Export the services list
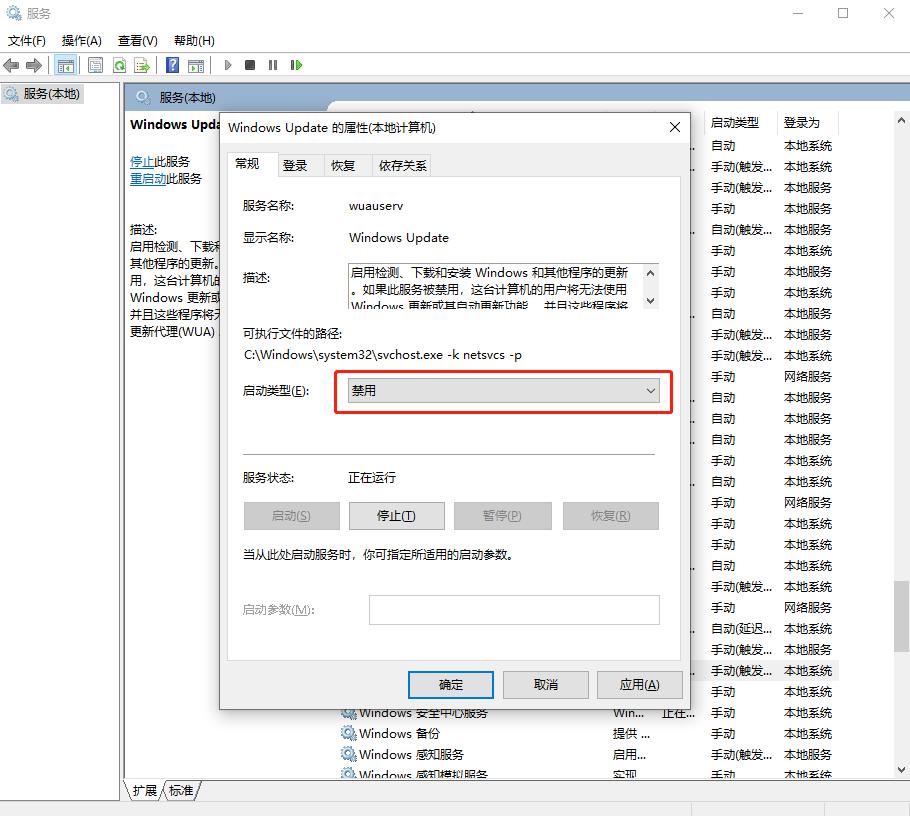The height and width of the screenshot is (816, 910). click(x=143, y=65)
